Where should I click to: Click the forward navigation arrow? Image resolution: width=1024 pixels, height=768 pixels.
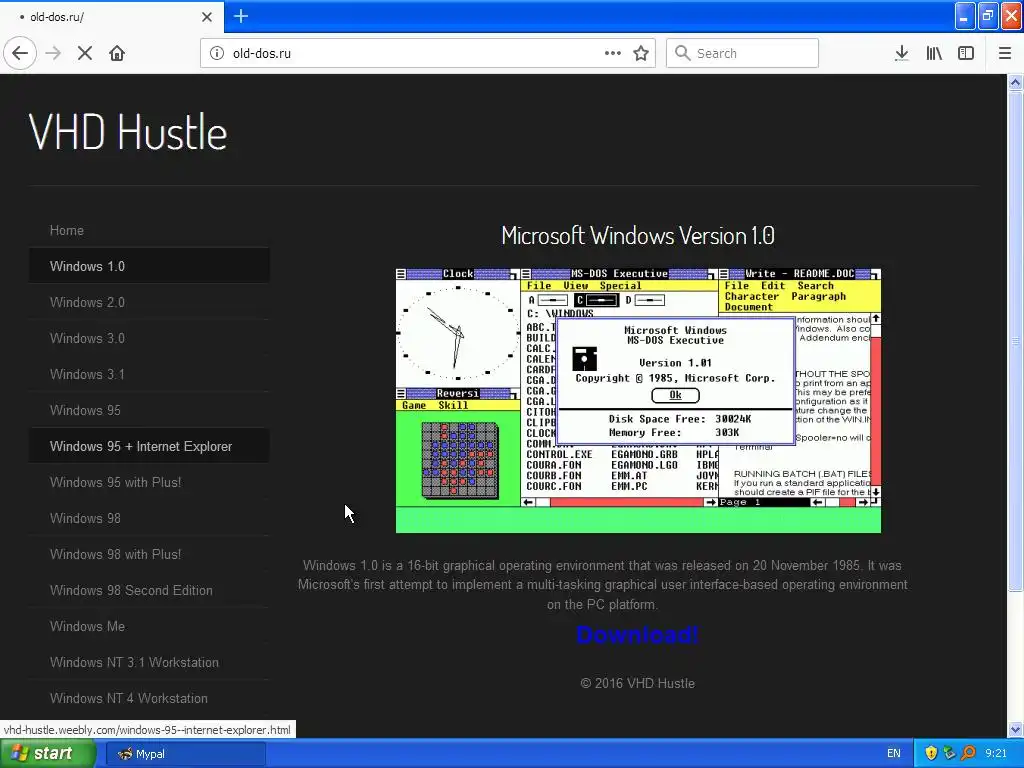pos(53,54)
